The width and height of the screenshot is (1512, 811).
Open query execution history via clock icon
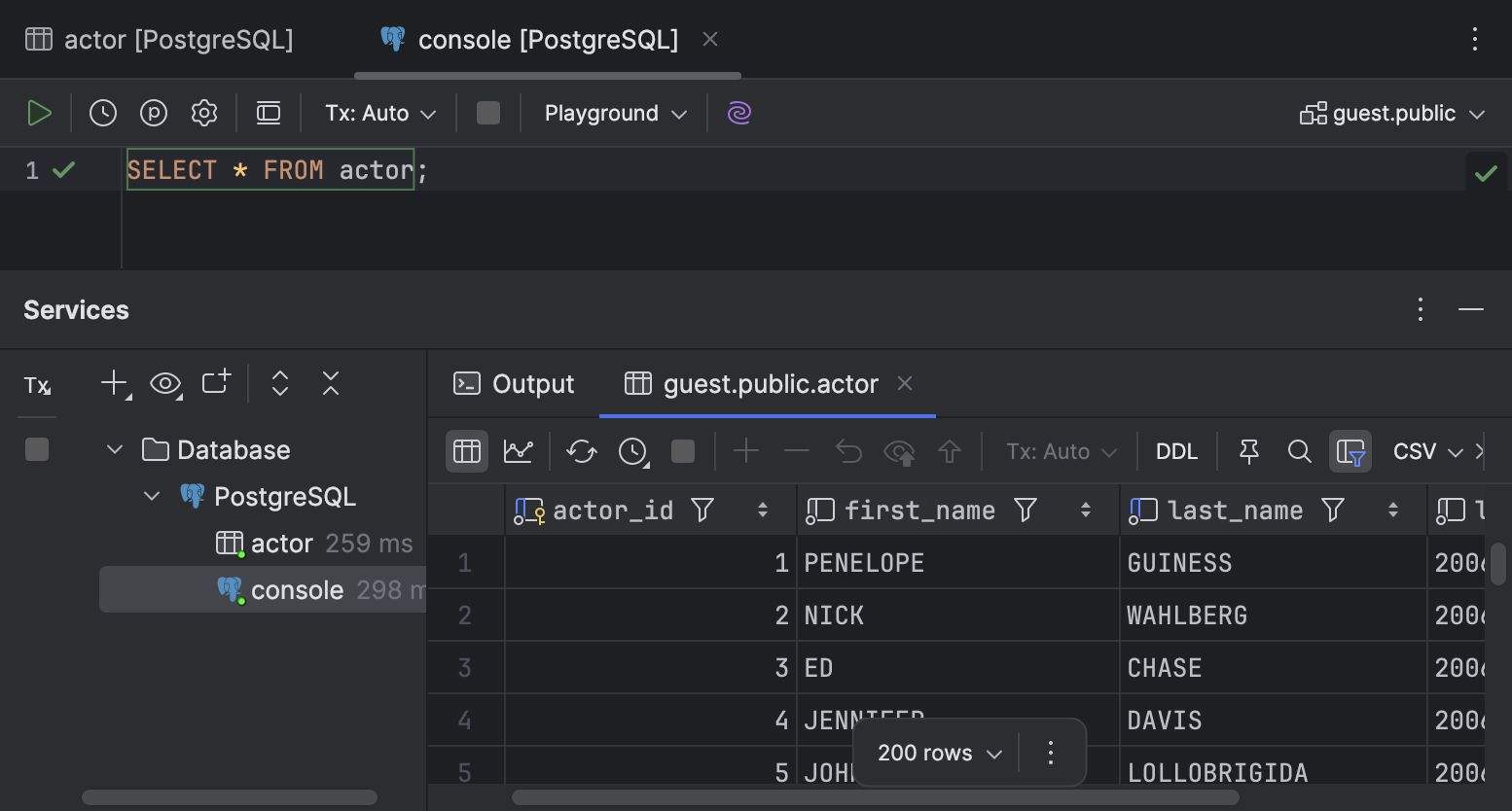[x=103, y=113]
